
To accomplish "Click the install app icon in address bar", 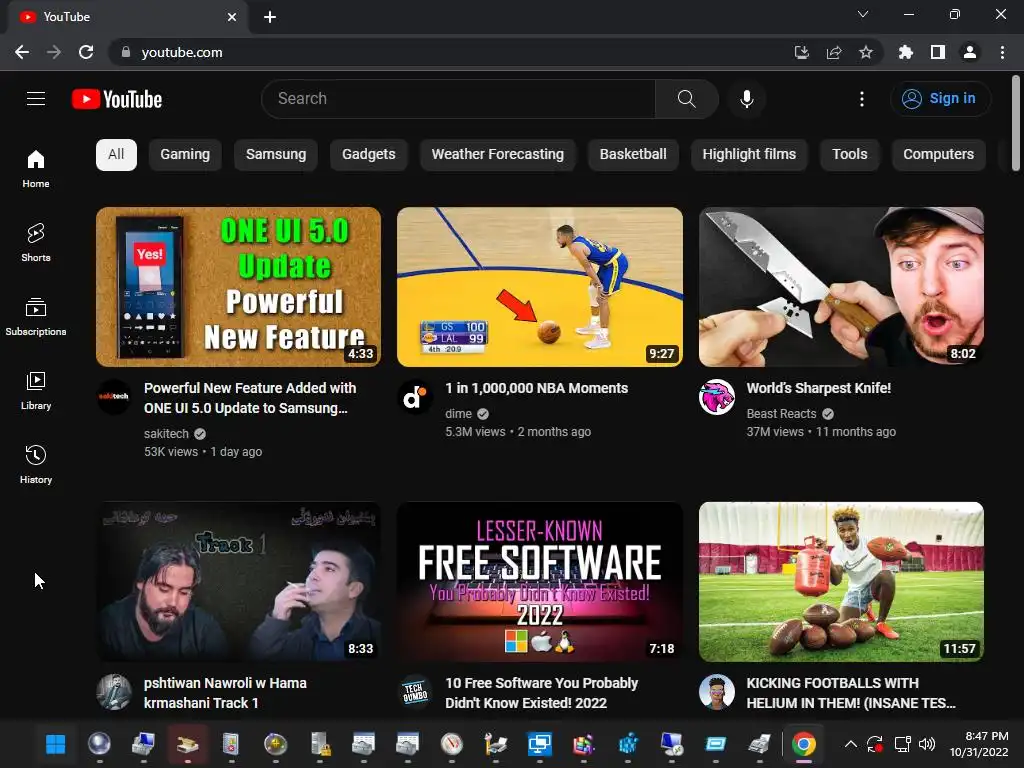I will [x=801, y=52].
